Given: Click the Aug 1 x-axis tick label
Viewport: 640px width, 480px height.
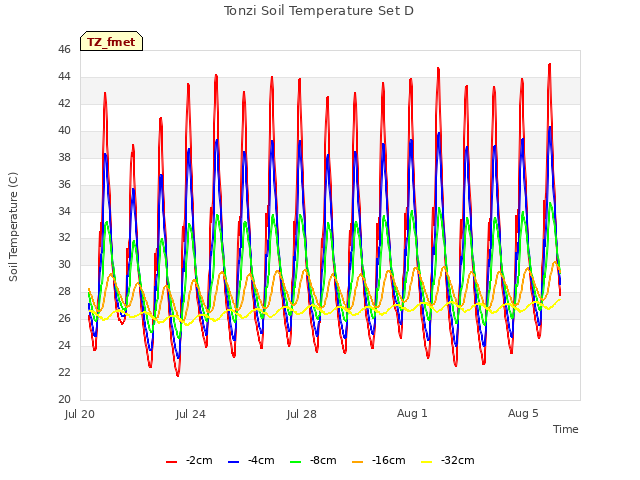Looking at the screenshot, I should tap(412, 413).
